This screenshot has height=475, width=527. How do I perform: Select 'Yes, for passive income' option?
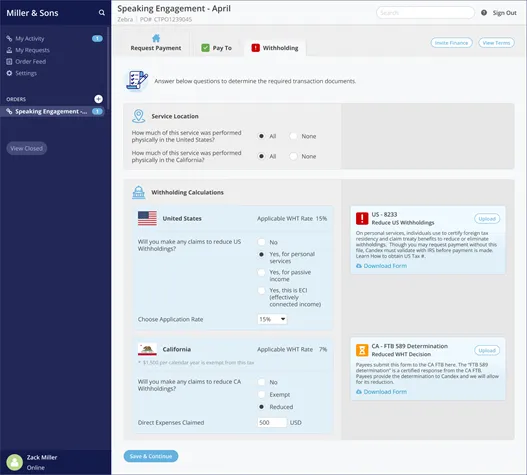261,272
